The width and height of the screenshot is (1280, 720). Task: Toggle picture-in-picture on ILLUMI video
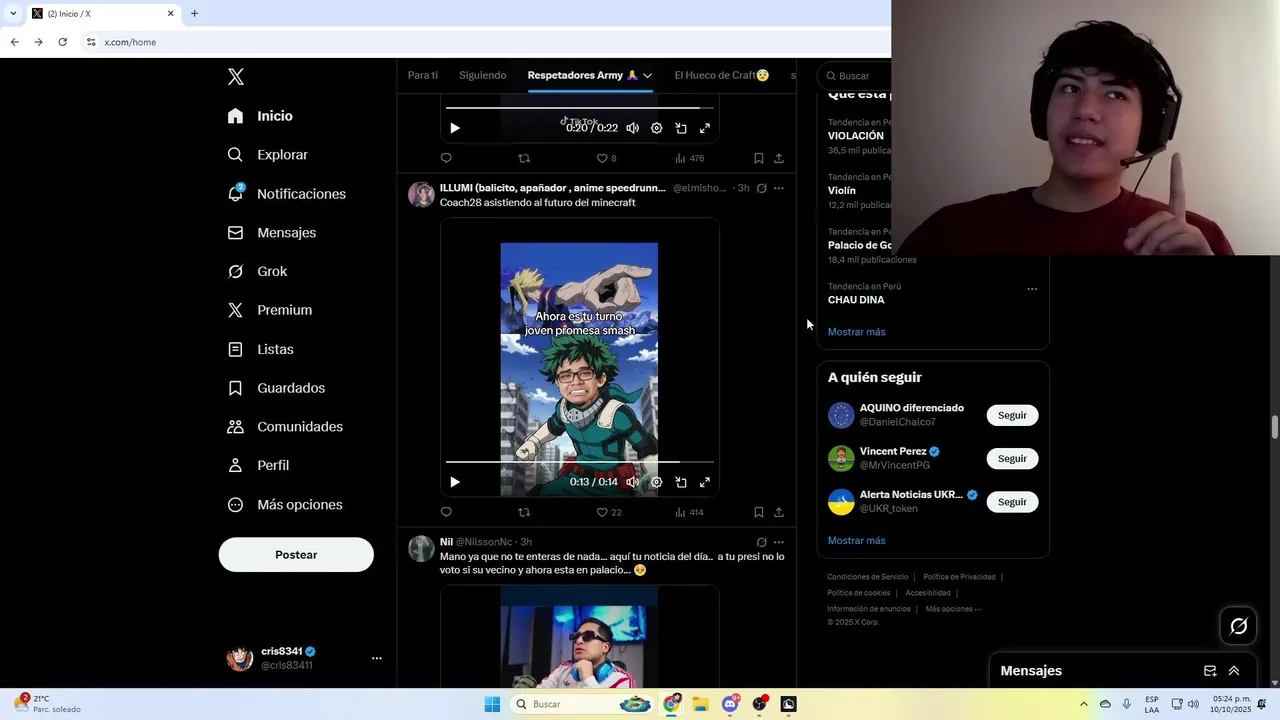coord(681,482)
